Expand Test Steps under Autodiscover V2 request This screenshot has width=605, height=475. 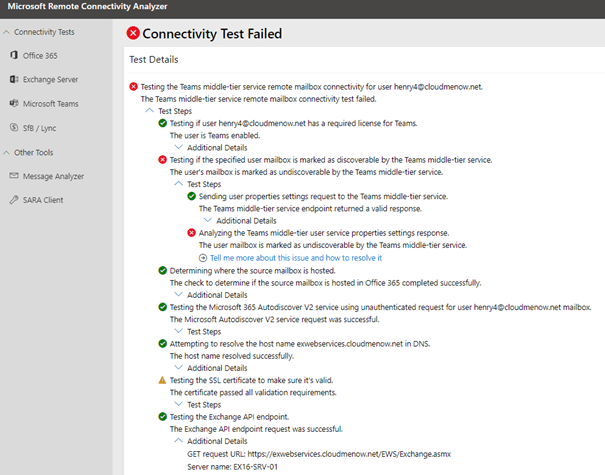point(179,331)
